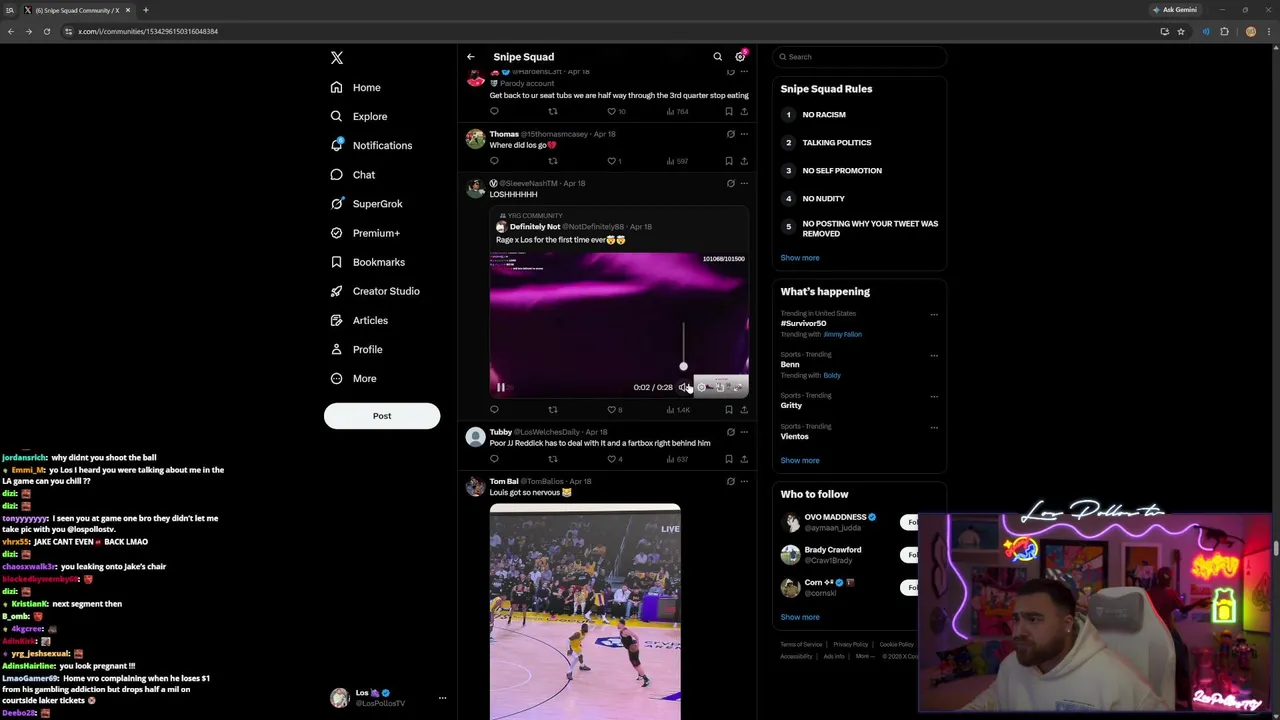The image size is (1280, 720).
Task: Open Tom Bal's profile avatar
Action: tap(476, 487)
